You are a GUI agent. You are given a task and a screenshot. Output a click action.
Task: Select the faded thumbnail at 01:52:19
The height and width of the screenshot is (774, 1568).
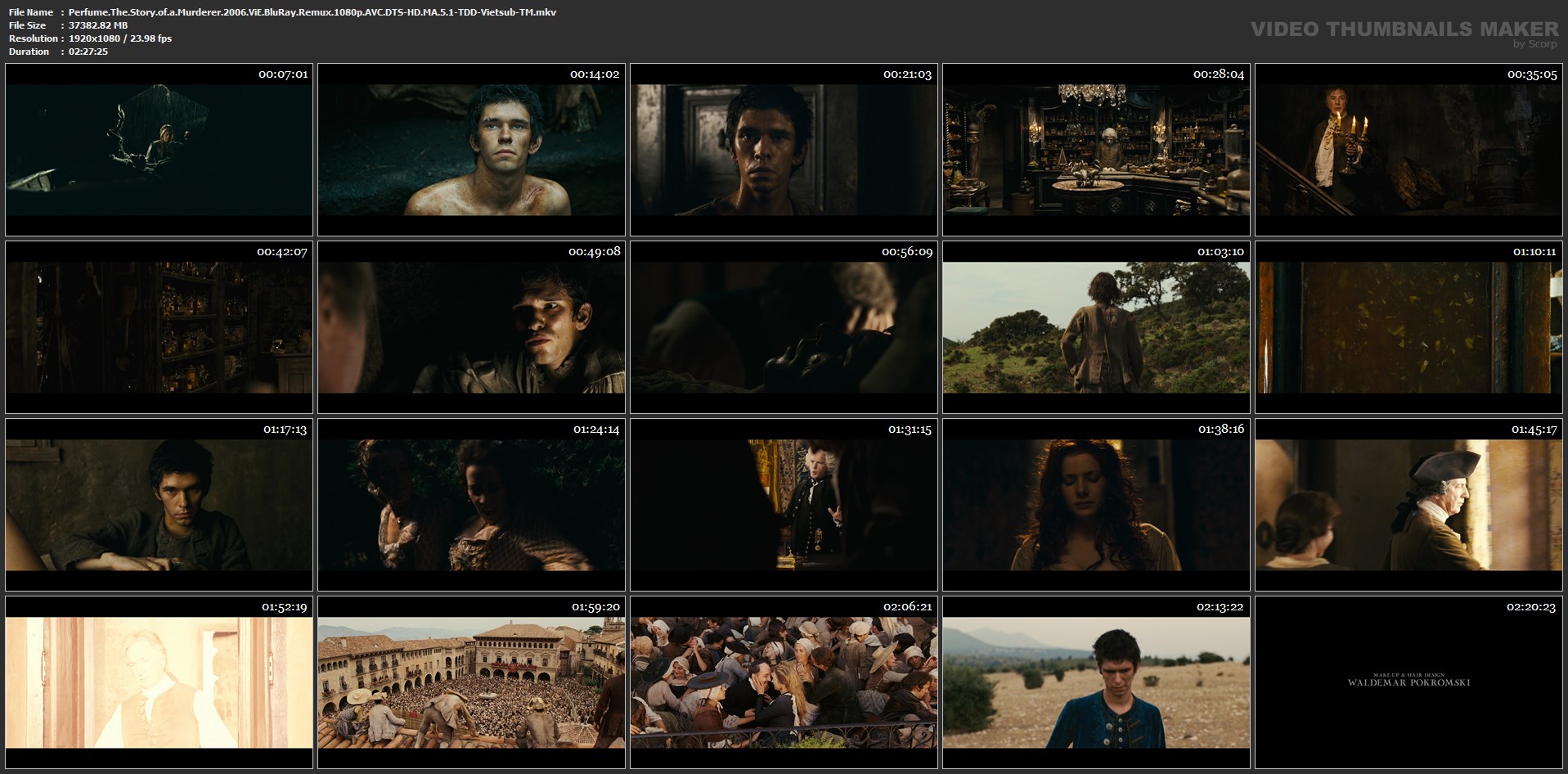(x=159, y=682)
